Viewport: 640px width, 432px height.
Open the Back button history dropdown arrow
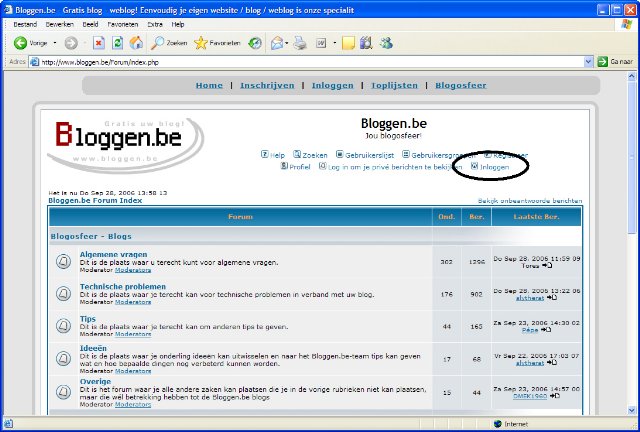click(x=53, y=43)
